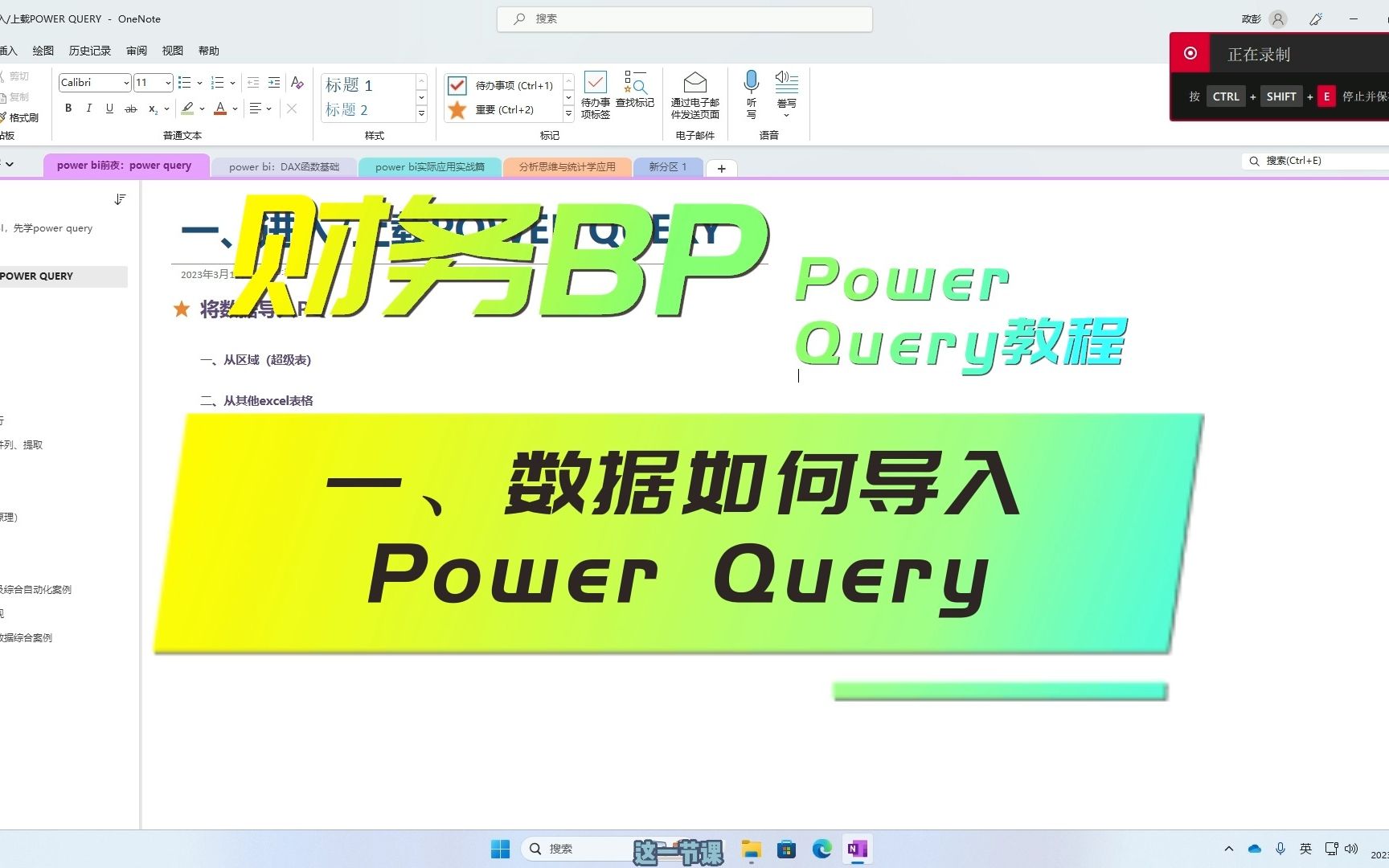Open the 审阅 ribbon tab
Screen dimensions: 1389x868
tap(137, 51)
